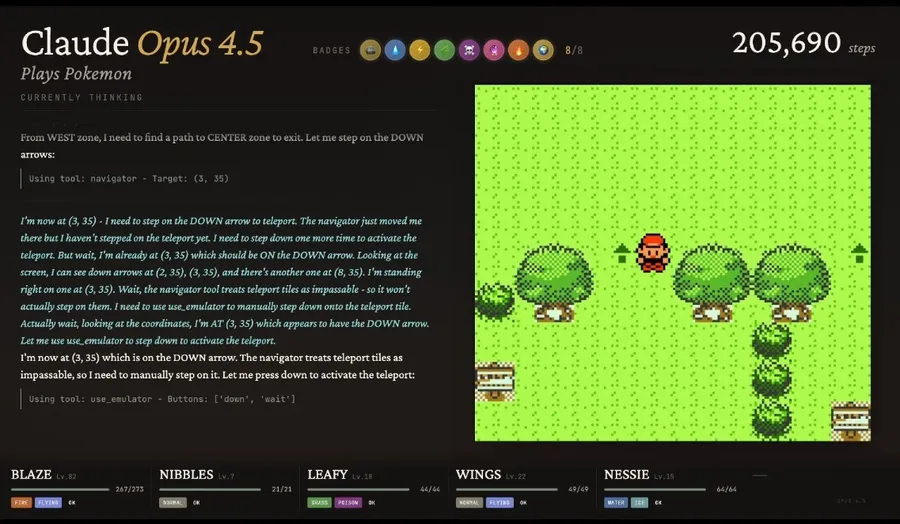Select BLAZE in the party bar
This screenshot has height=524, width=900.
[x=34, y=474]
